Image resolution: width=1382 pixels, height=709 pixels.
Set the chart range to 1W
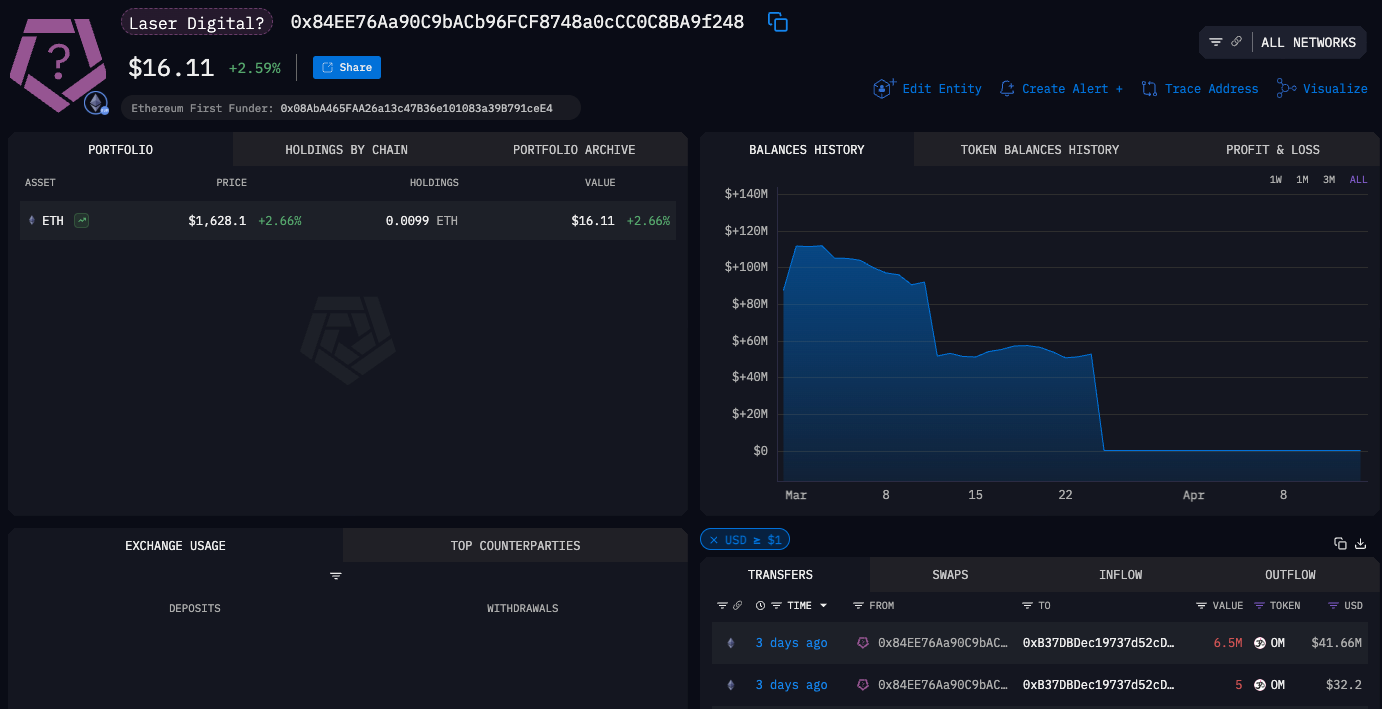1275,180
